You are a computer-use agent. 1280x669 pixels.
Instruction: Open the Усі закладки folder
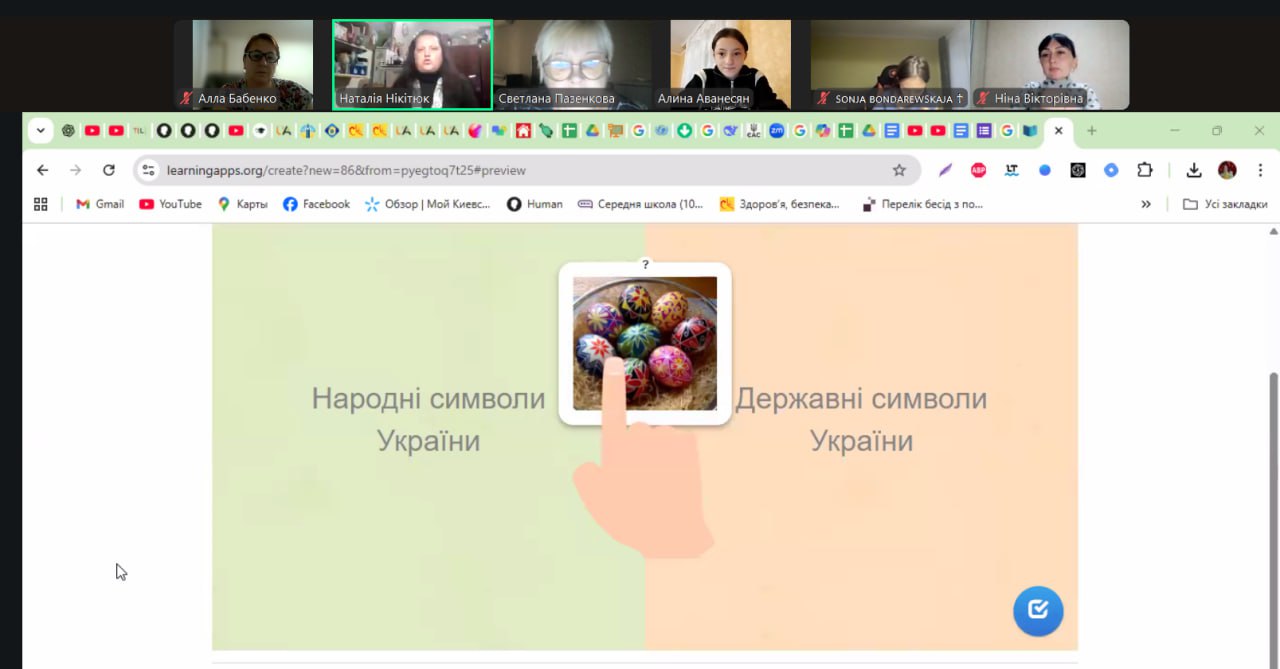click(1225, 204)
